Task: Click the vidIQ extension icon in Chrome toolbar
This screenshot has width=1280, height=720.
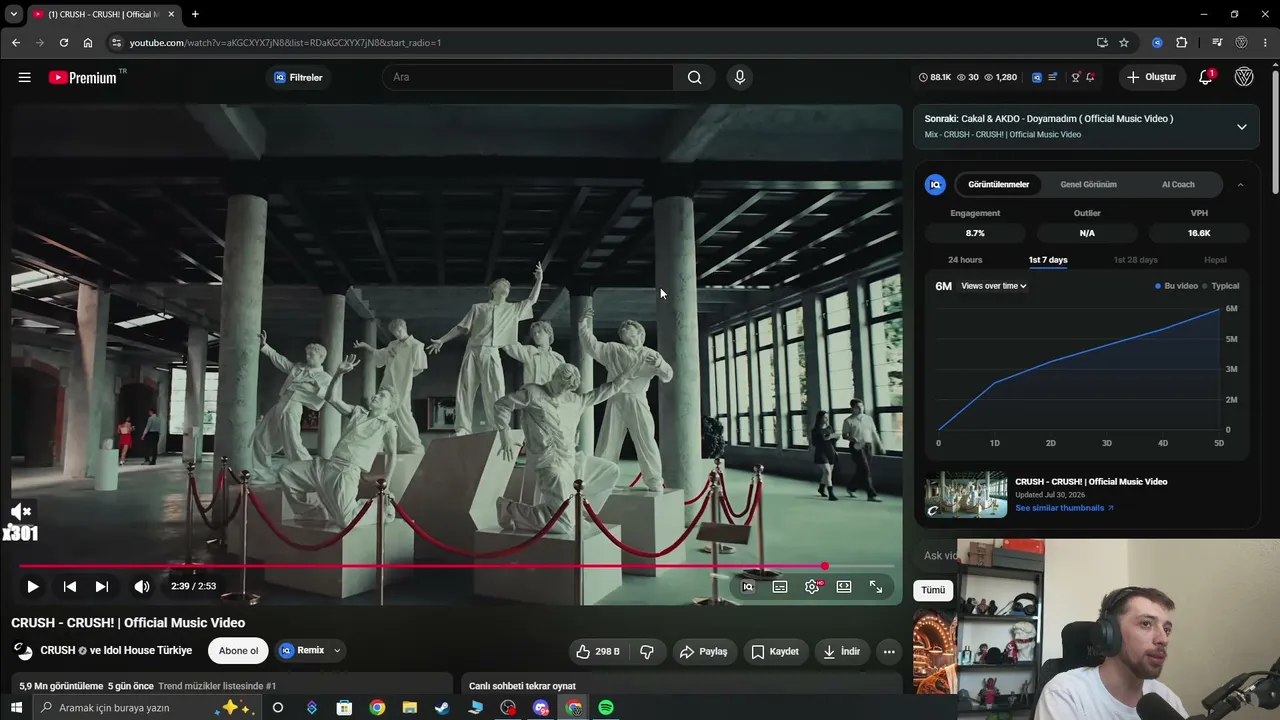Action: pos(1157,43)
